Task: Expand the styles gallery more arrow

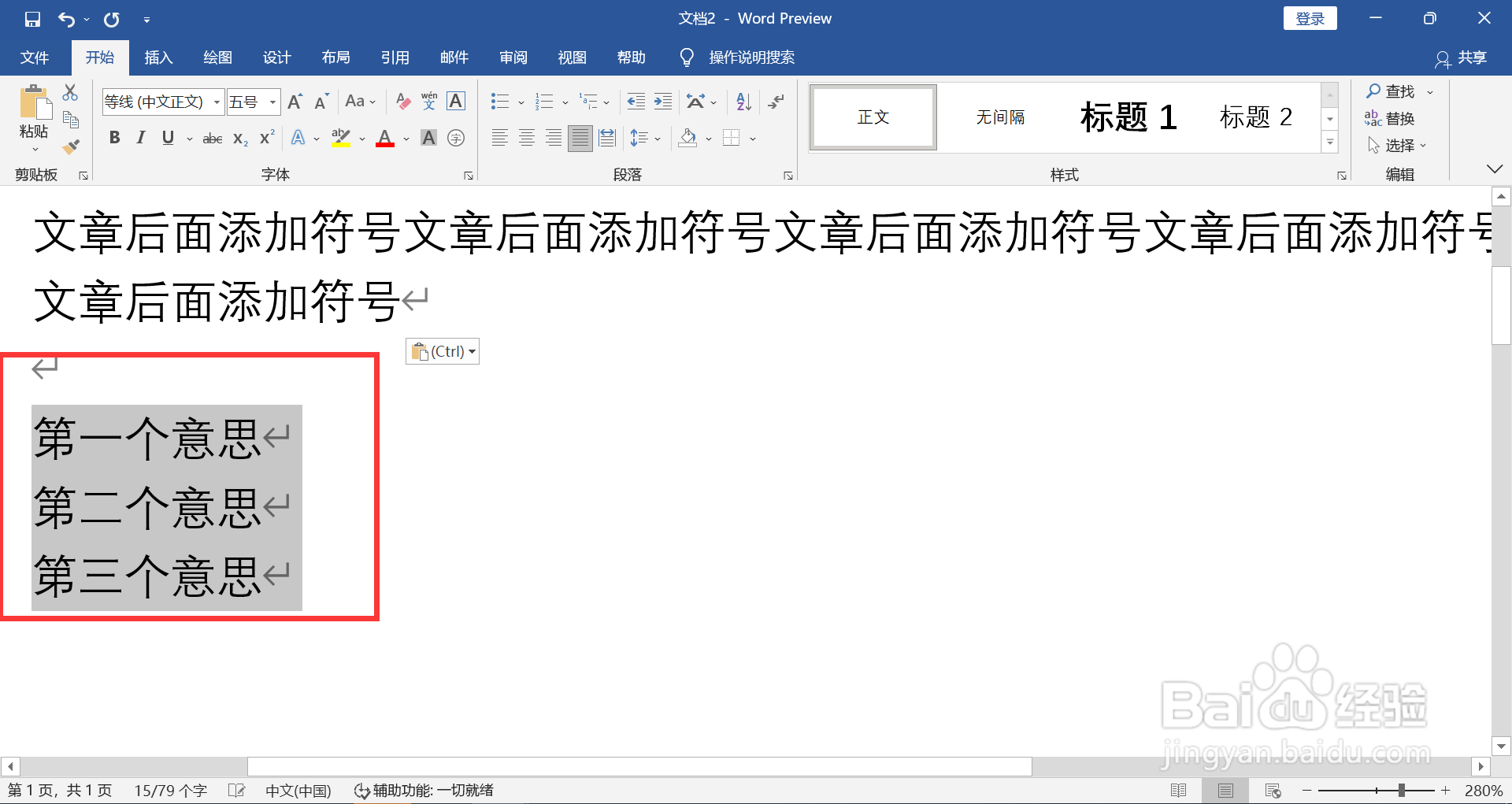Action: 1330,143
